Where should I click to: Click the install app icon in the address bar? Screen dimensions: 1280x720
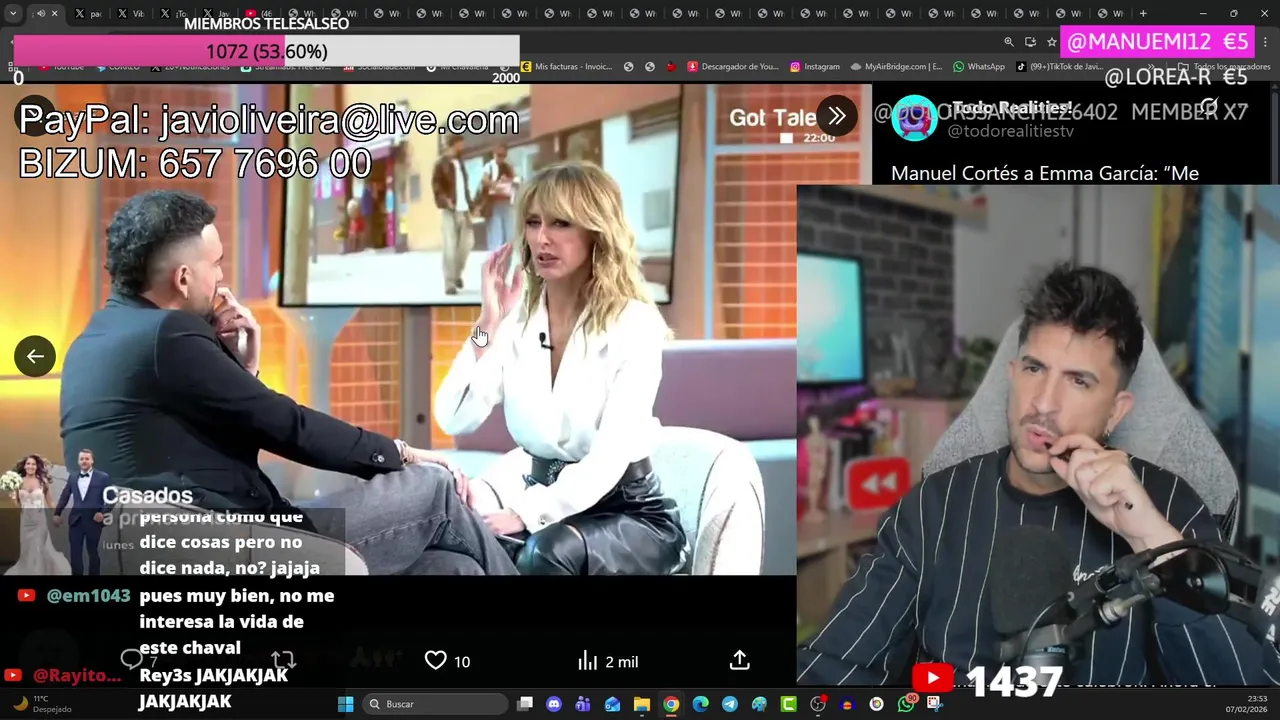tap(1030, 41)
